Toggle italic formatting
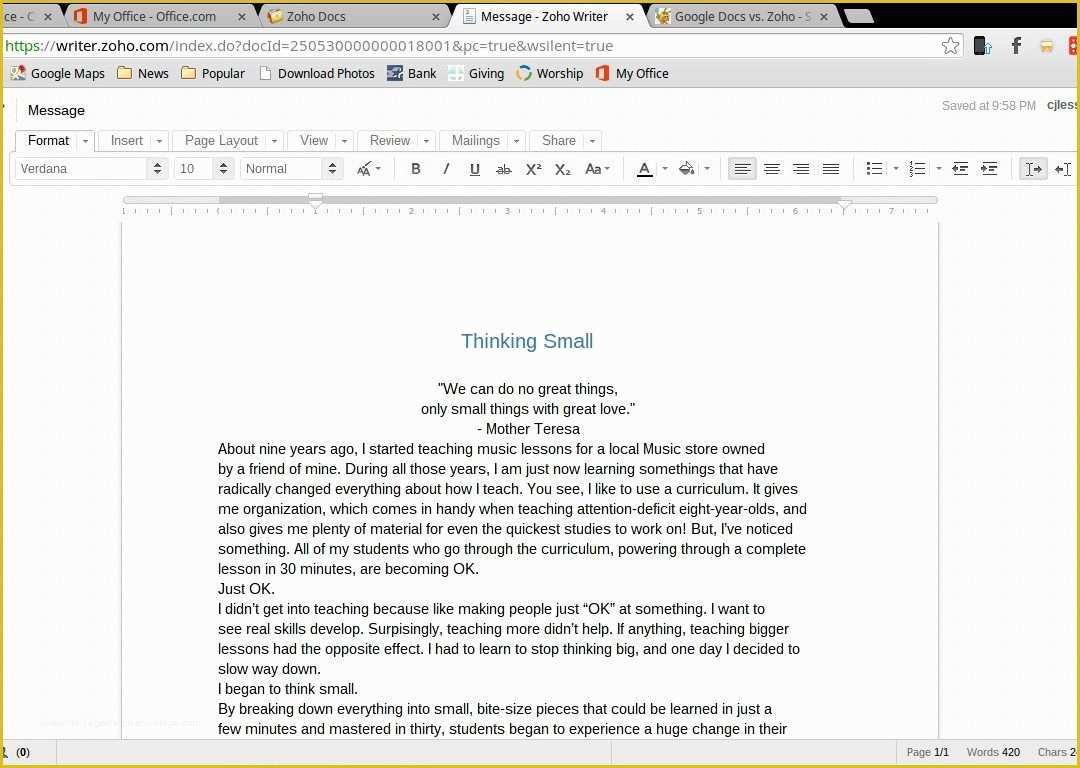The image size is (1080, 768). tap(446, 169)
